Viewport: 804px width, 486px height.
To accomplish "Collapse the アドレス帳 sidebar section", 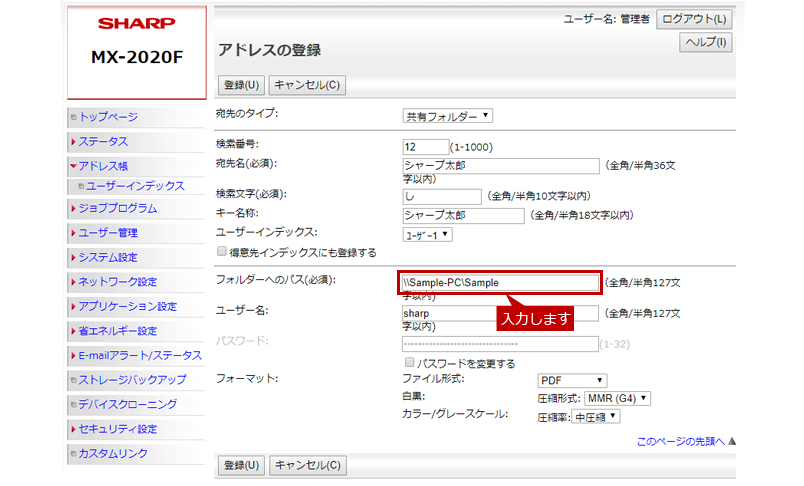I will coord(103,166).
